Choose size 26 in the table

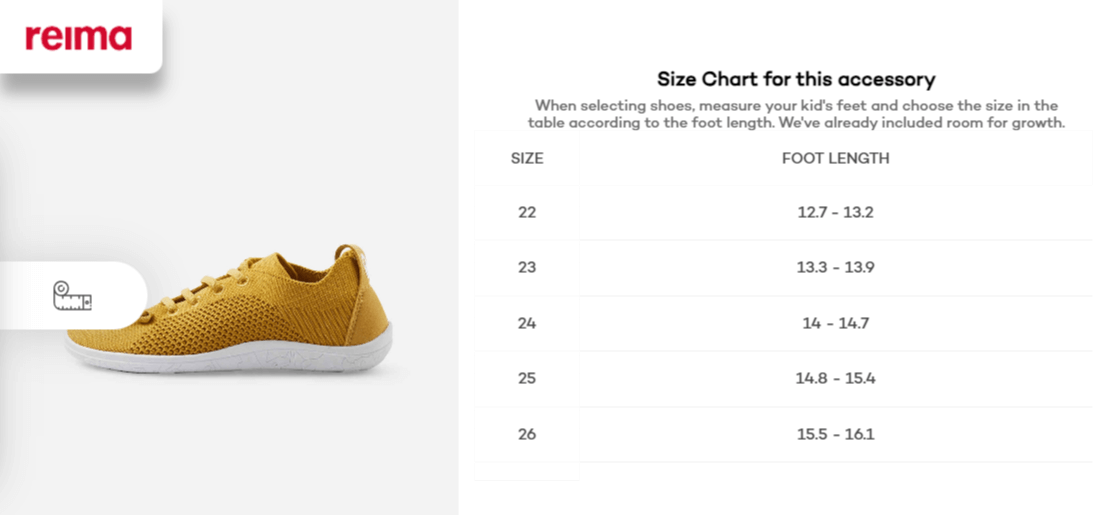point(527,434)
